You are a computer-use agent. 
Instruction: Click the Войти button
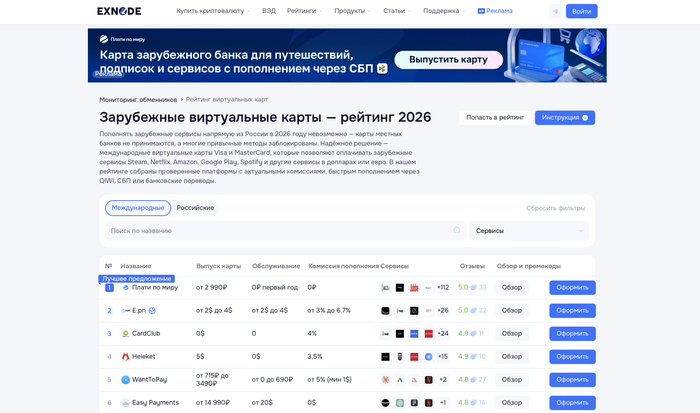(x=581, y=11)
